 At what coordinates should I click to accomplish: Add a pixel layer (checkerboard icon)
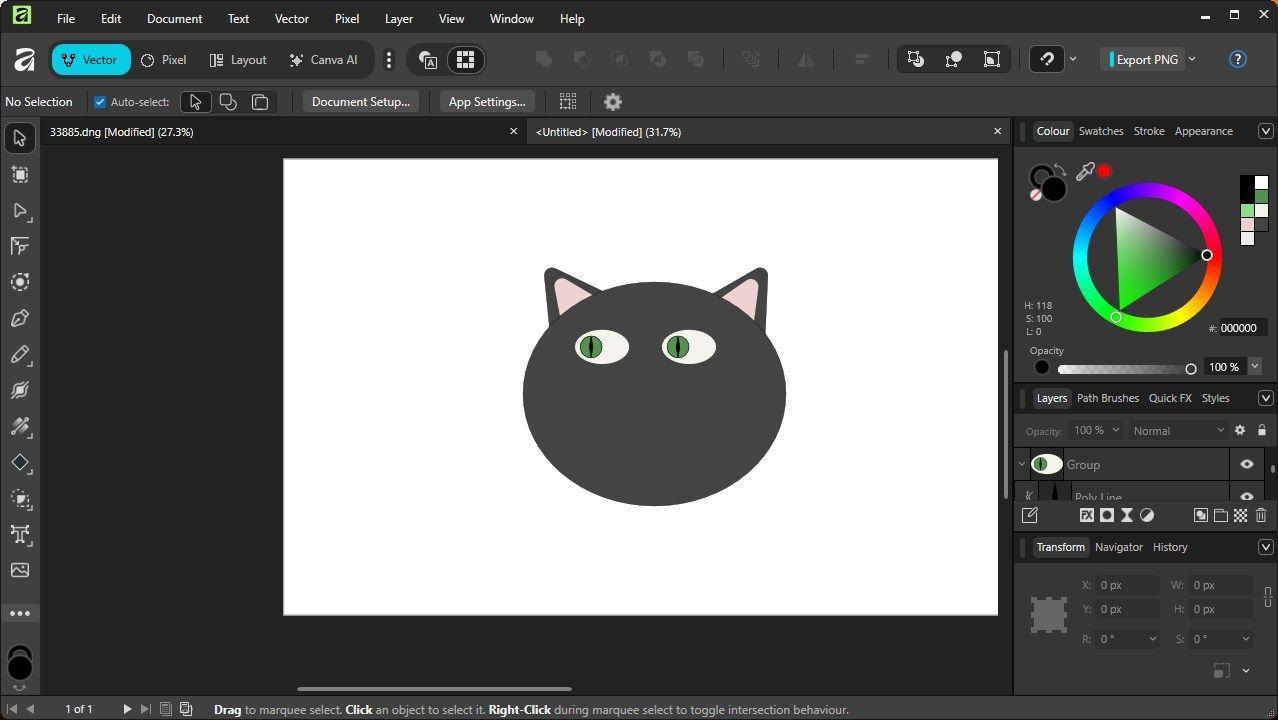(x=1241, y=516)
